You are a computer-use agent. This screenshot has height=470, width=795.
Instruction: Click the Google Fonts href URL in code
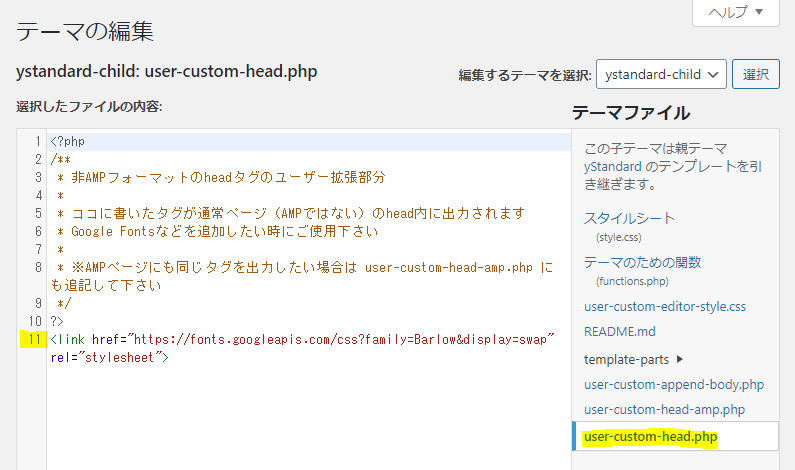tap(341, 339)
